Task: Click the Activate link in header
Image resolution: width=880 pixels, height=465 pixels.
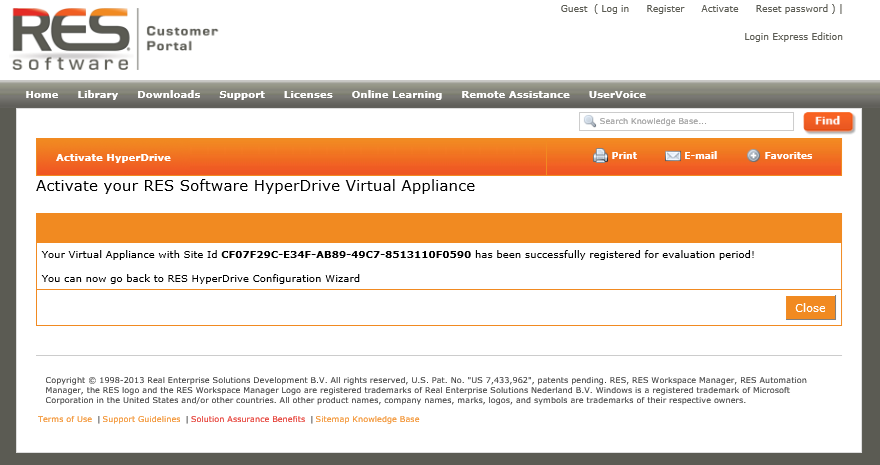Action: tap(719, 9)
